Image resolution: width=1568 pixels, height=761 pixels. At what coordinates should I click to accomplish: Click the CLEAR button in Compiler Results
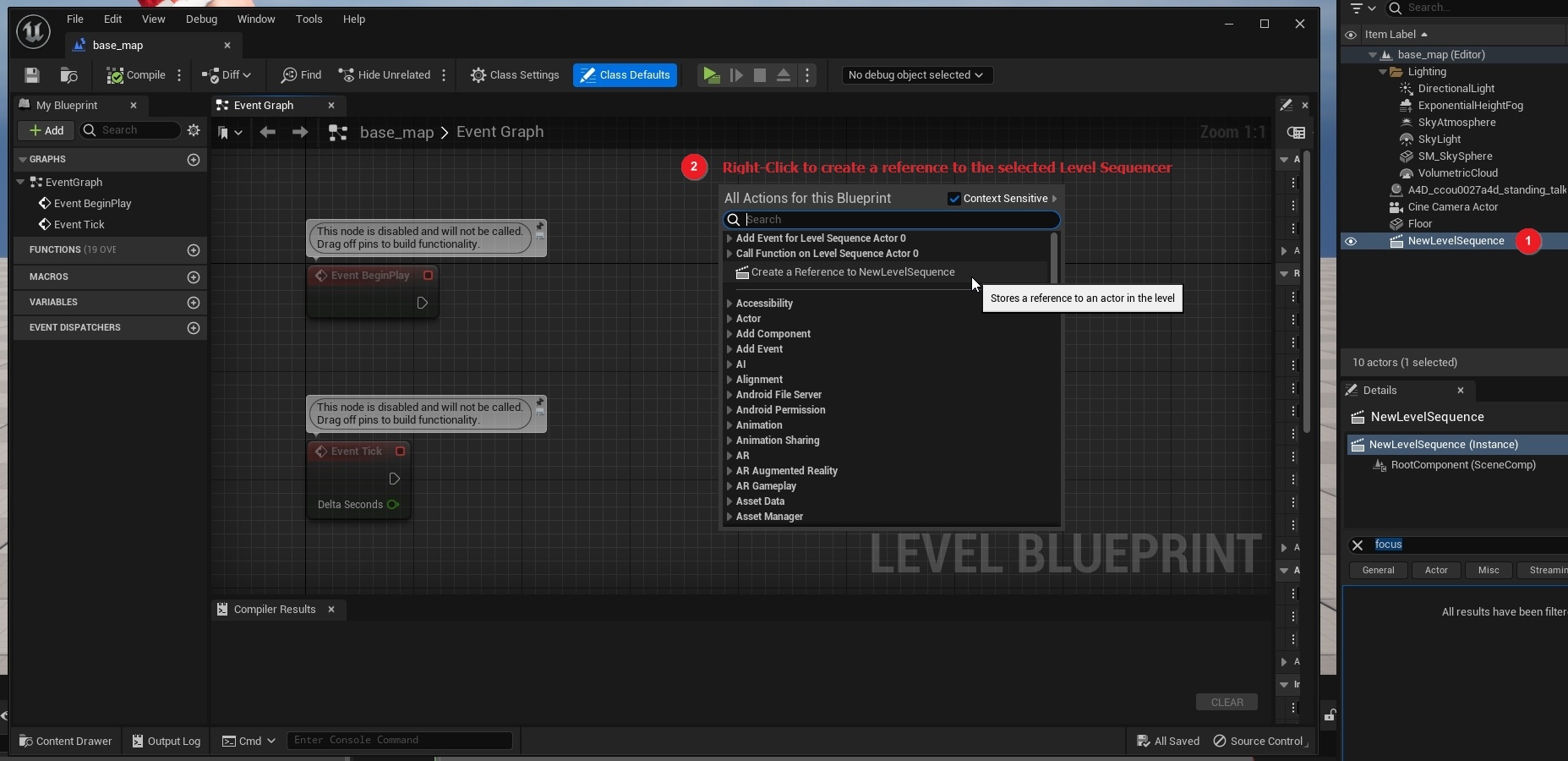(x=1227, y=703)
